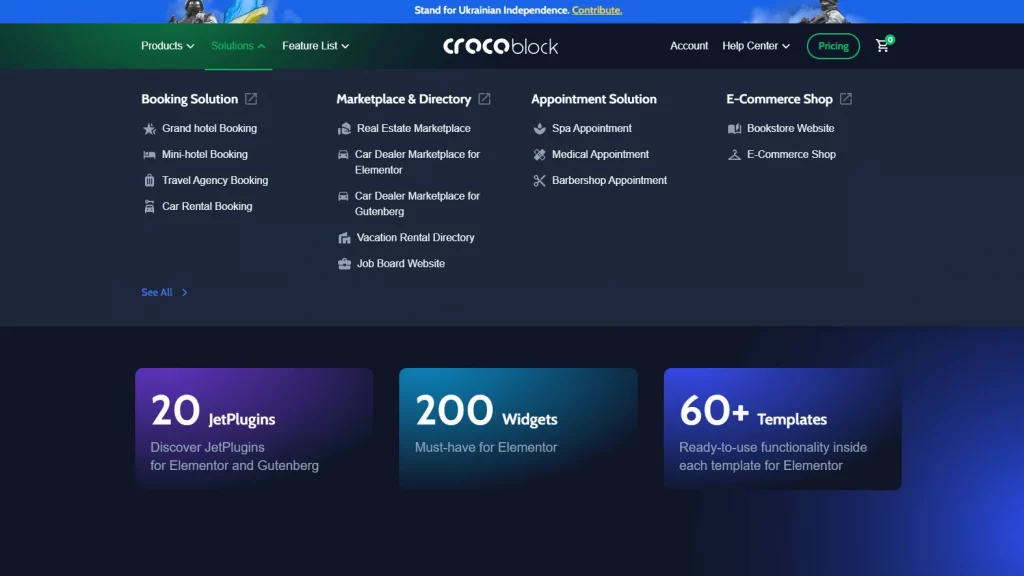Open the Booking Solution heading
The width and height of the screenshot is (1024, 576).
click(189, 99)
